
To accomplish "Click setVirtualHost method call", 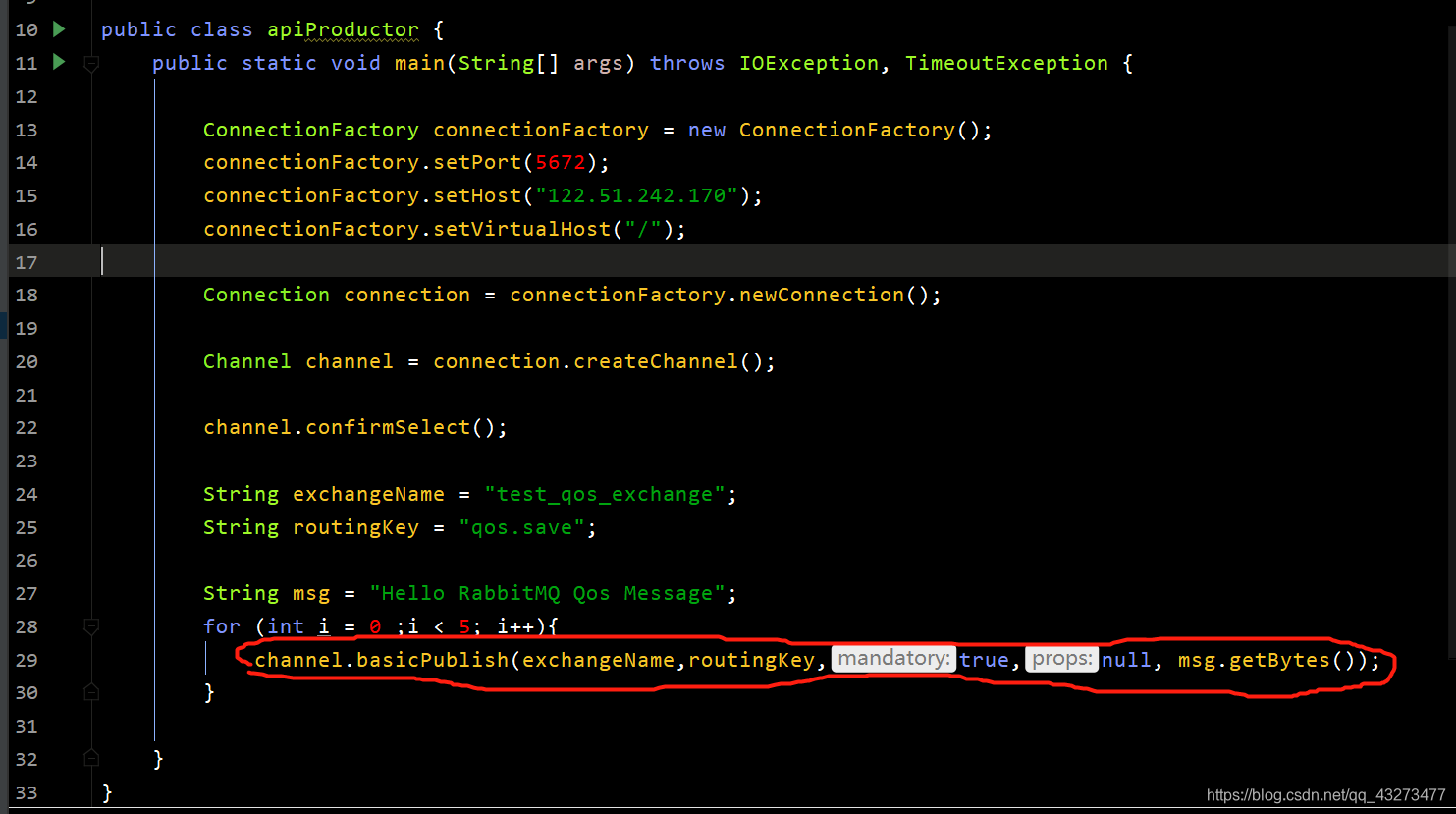I will (x=521, y=229).
